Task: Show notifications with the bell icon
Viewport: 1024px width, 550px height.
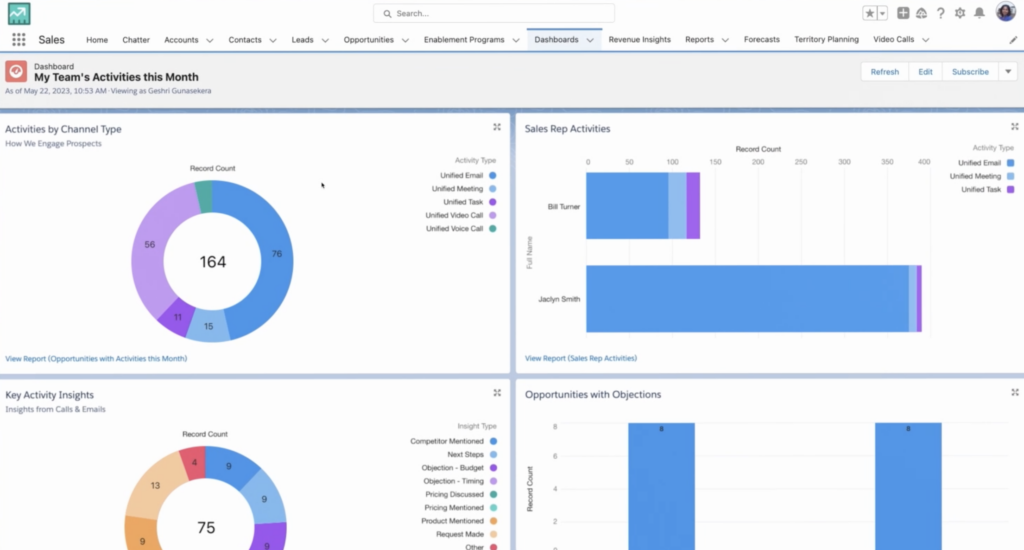Action: pos(979,13)
